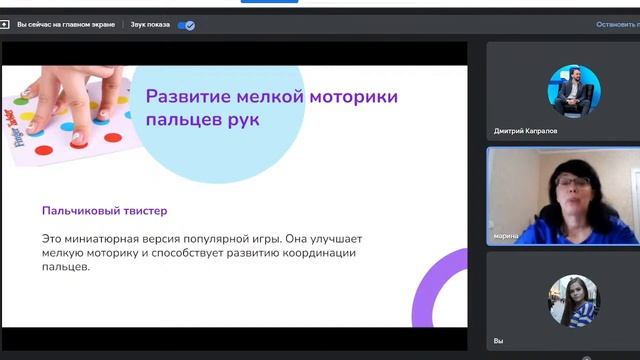The width and height of the screenshot is (640, 360).
Task: Select Дмитрий Капралов participant tile
Action: click(563, 91)
